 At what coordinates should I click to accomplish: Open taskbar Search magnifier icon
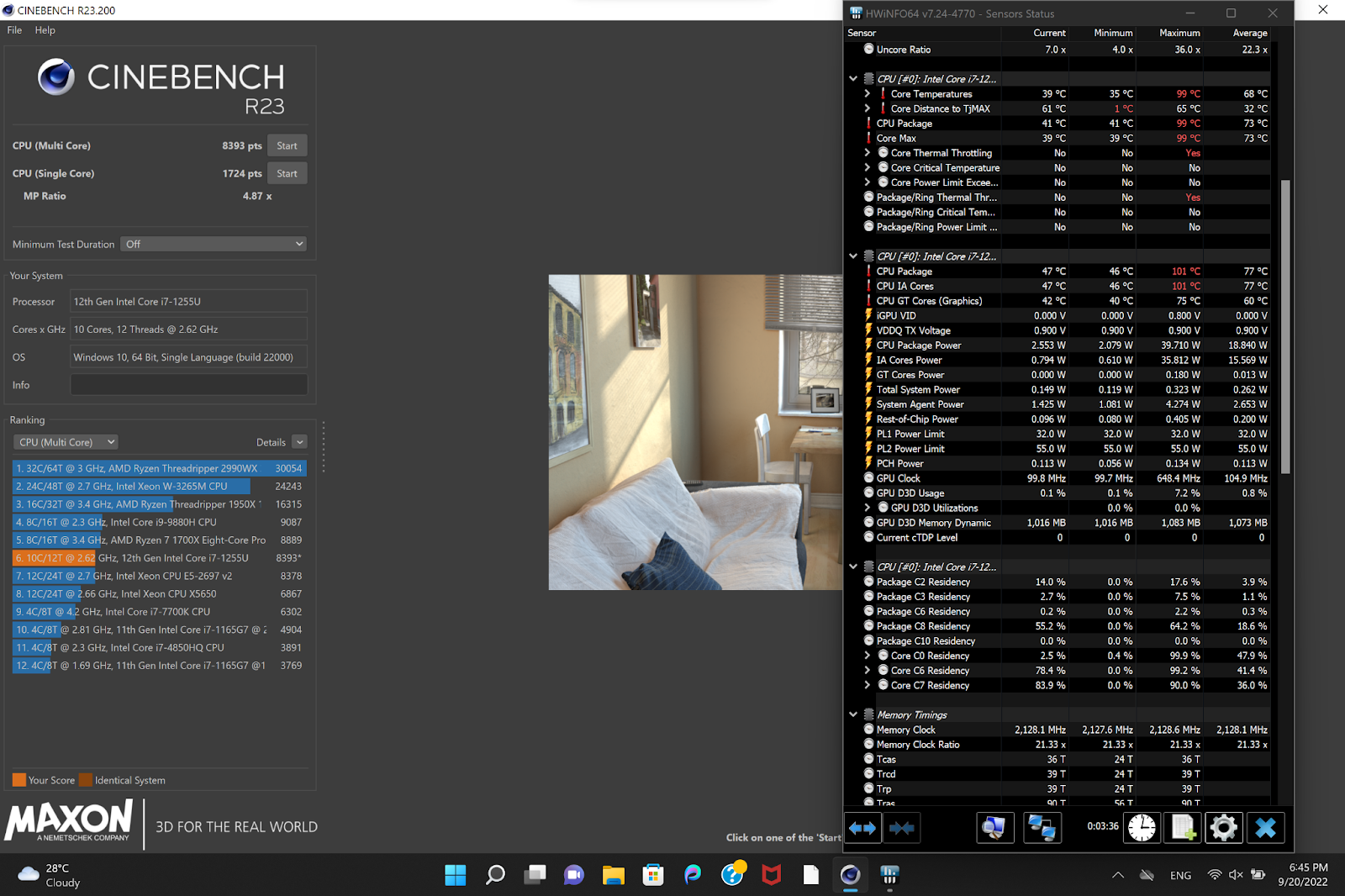point(495,875)
